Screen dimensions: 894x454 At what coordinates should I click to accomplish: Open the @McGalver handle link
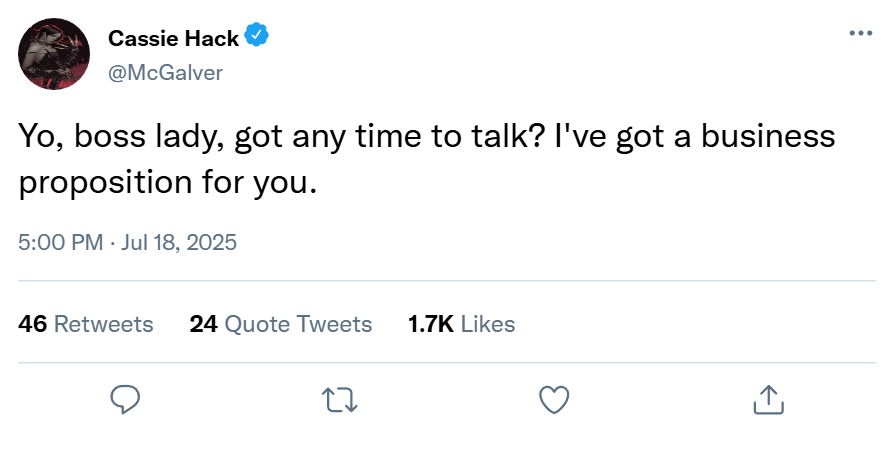pyautogui.click(x=165, y=72)
